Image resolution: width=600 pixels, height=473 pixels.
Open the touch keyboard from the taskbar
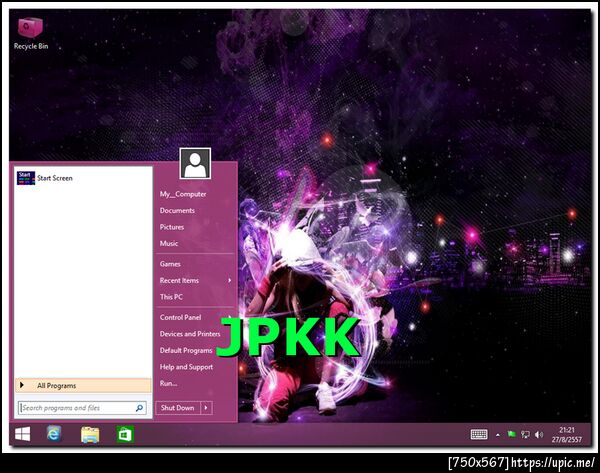coord(479,434)
